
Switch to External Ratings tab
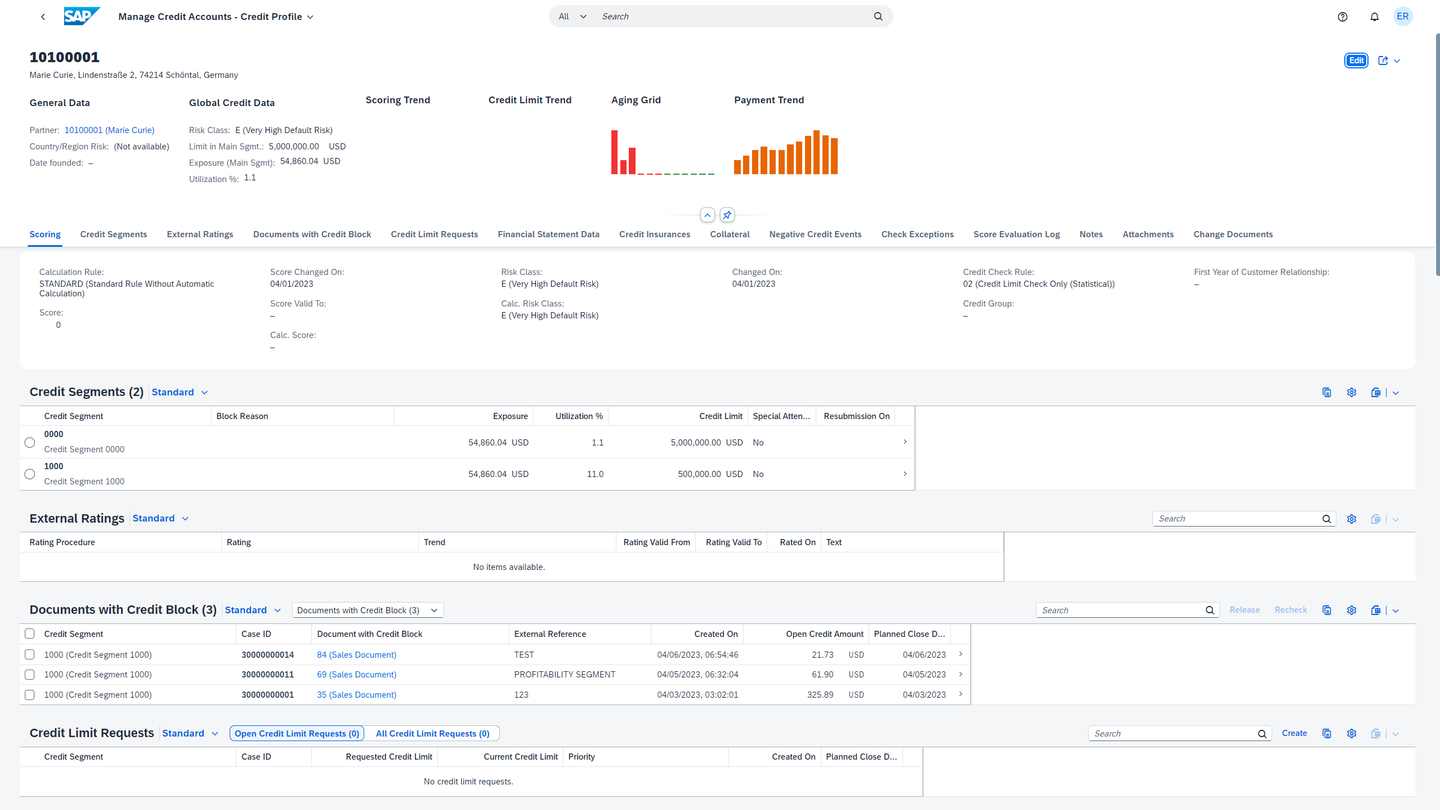200,234
